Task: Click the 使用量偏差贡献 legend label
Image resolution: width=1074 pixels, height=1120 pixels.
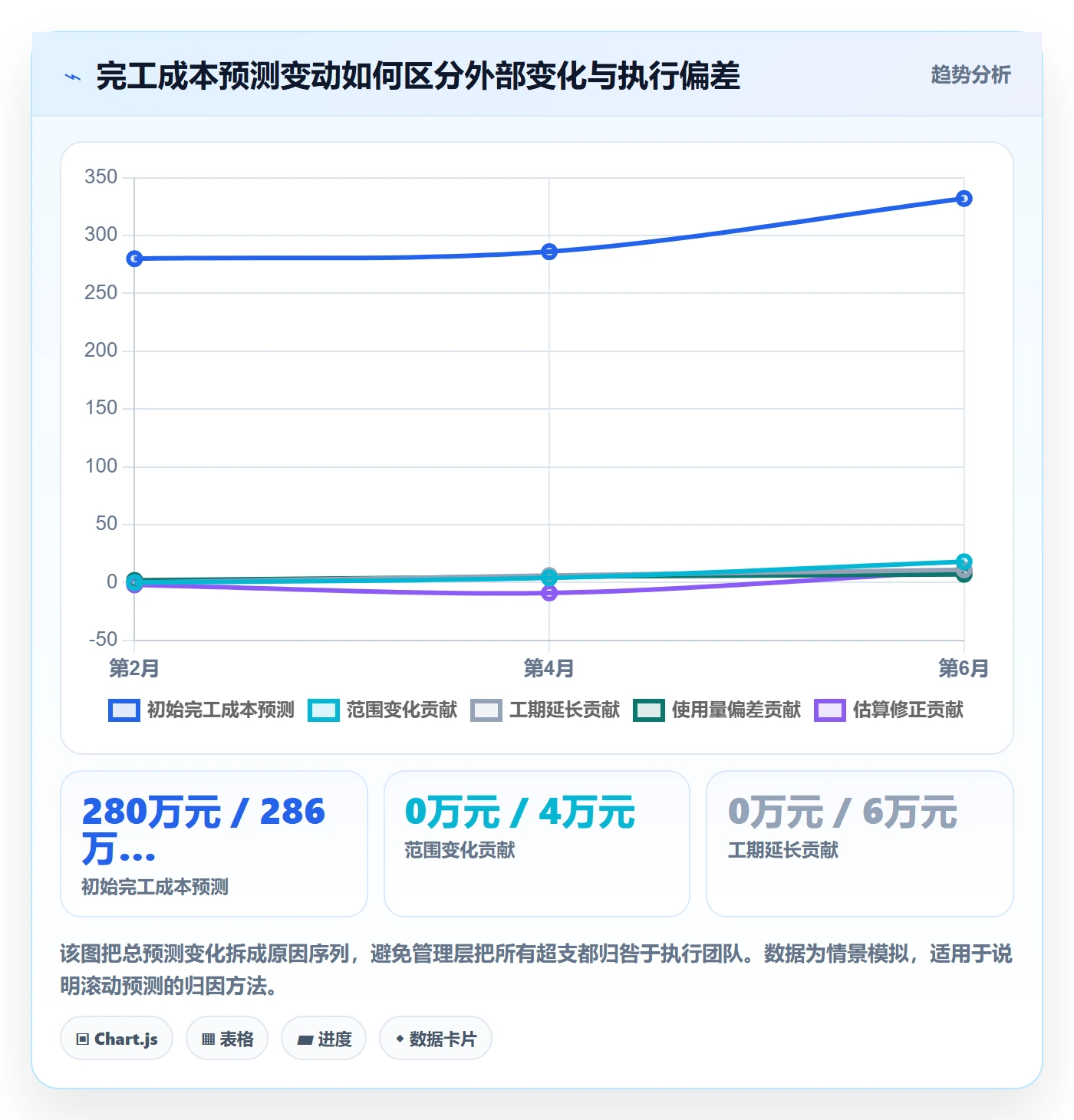Action: (736, 710)
